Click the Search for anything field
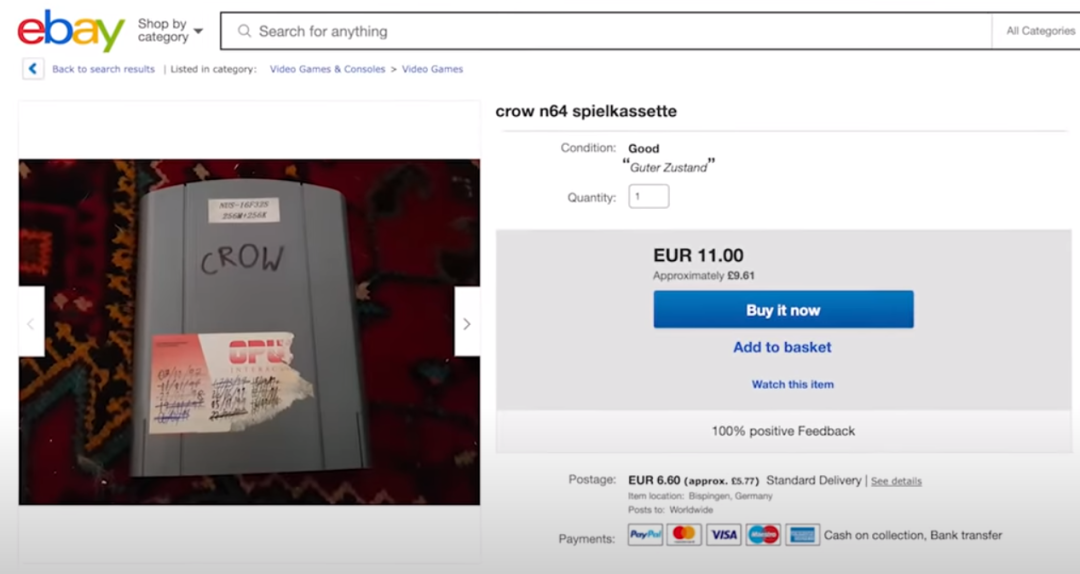This screenshot has height=574, width=1080. (606, 31)
